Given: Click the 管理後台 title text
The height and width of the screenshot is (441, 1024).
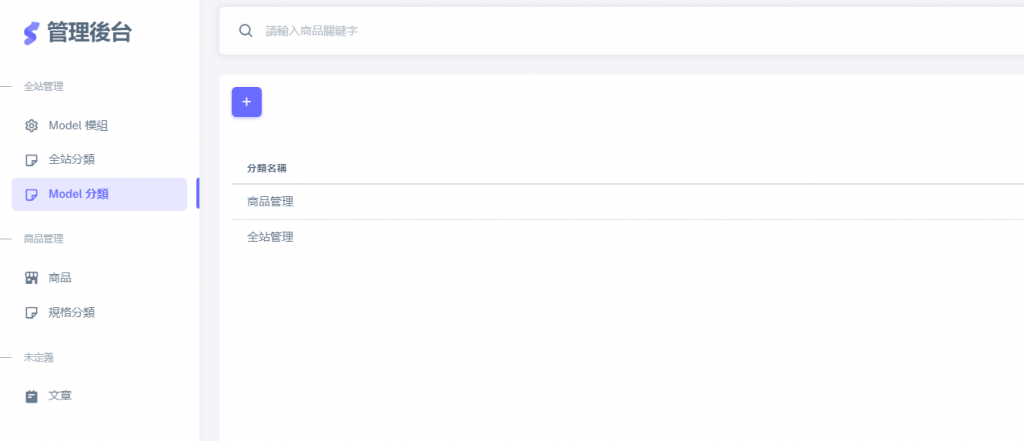Looking at the screenshot, I should [89, 33].
